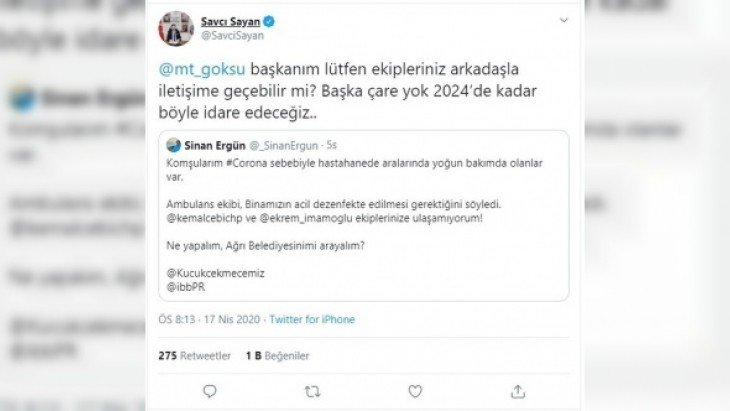This screenshot has width=730, height=411.
Task: Open the @mt_goksu mention
Action: tap(190, 77)
